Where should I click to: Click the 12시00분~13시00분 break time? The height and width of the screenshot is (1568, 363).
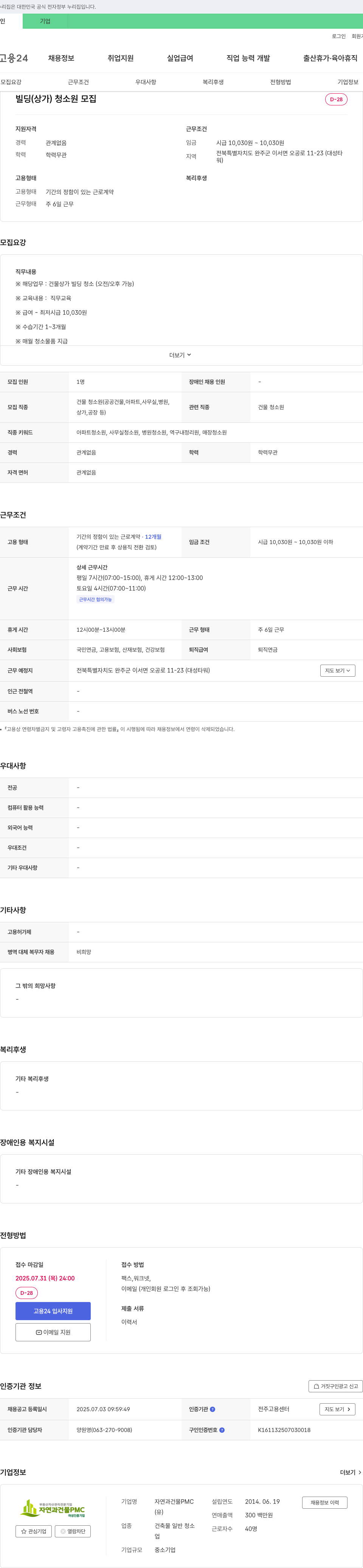pos(101,629)
